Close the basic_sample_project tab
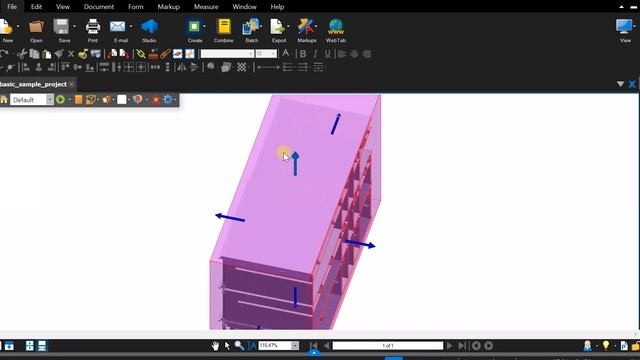This screenshot has width=640, height=360. pyautogui.click(x=71, y=84)
